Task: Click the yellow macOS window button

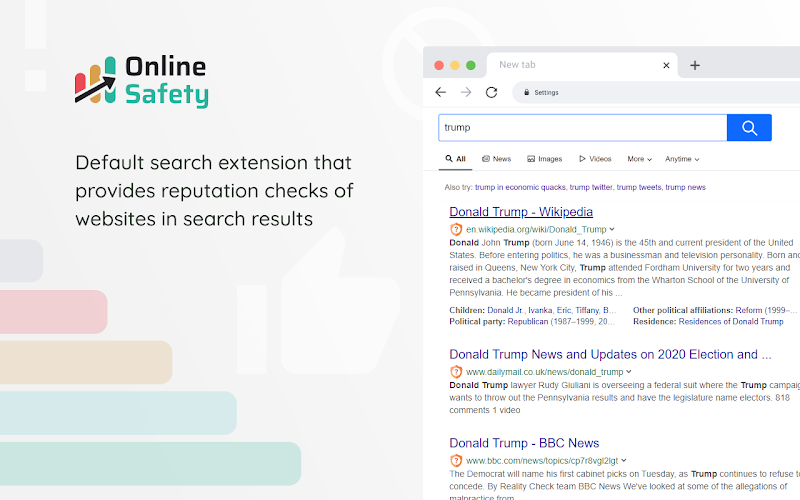Action: pos(455,65)
